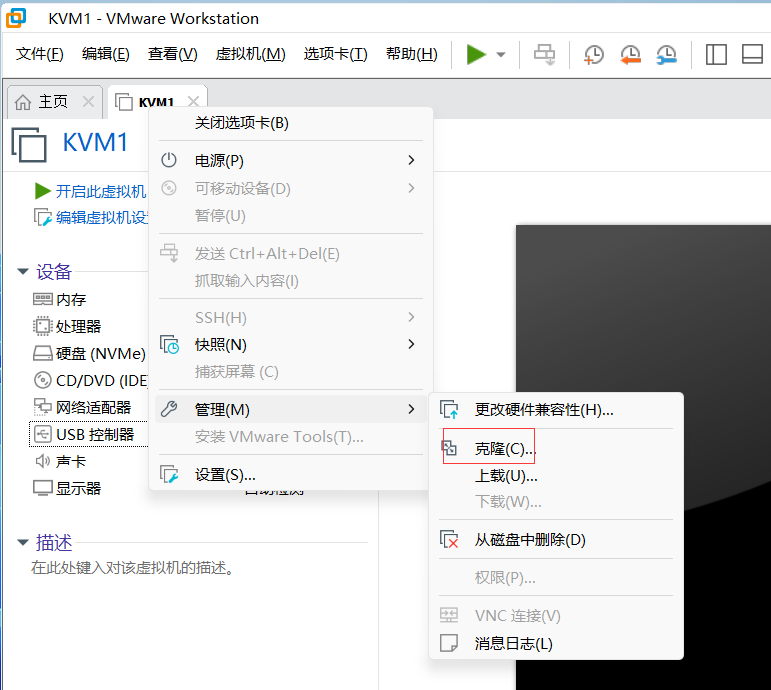Image resolution: width=771 pixels, height=690 pixels.
Task: Click the description text input area
Action: click(132, 568)
